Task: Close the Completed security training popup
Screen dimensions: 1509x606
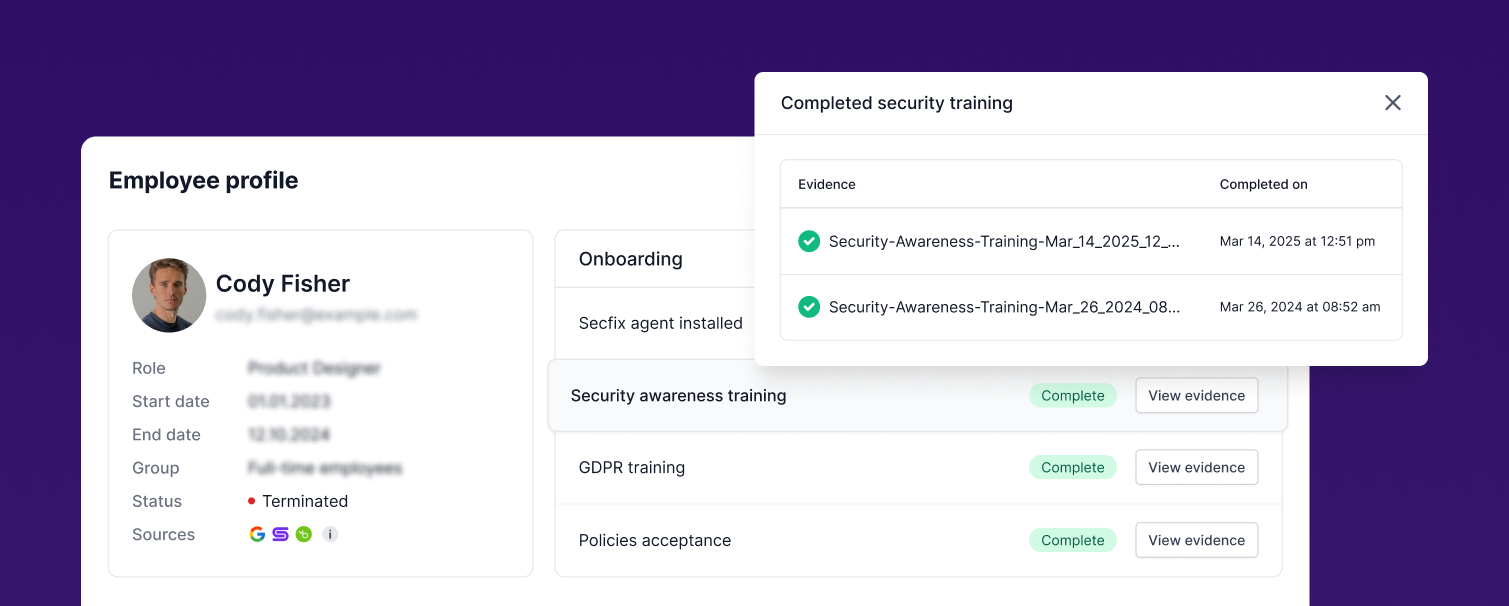Action: [x=1392, y=103]
